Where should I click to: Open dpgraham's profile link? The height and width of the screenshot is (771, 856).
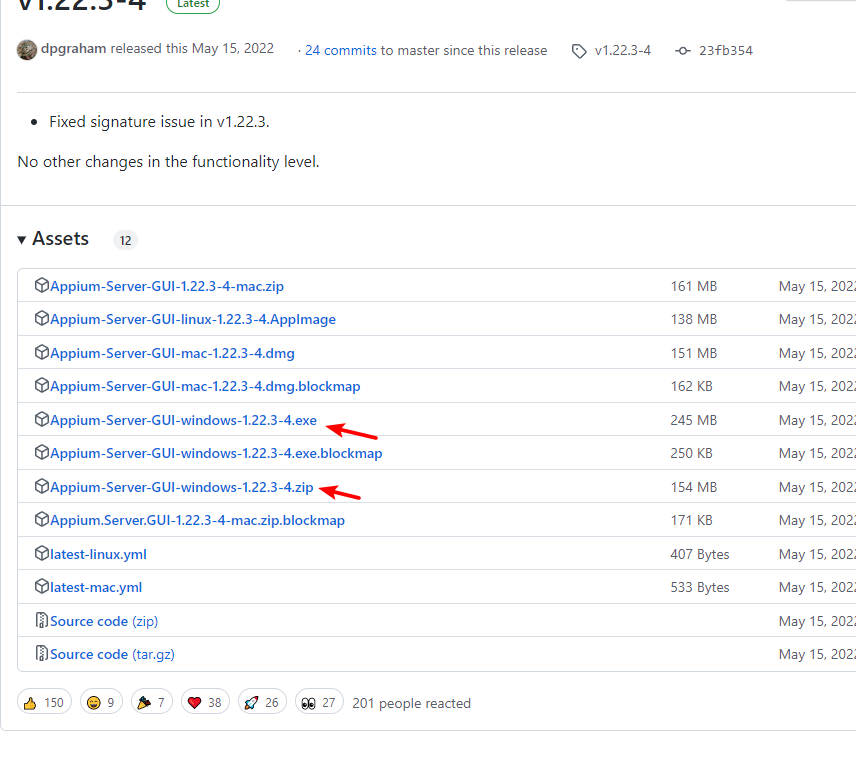point(73,49)
